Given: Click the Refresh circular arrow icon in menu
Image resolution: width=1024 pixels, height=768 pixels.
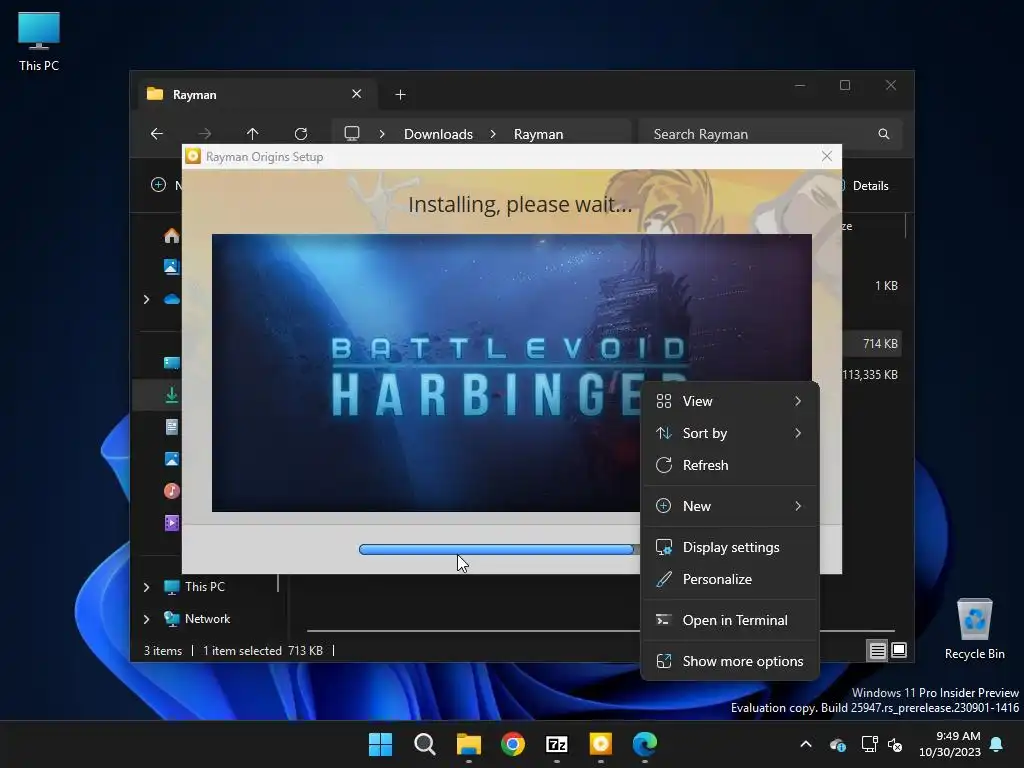Looking at the screenshot, I should [x=664, y=465].
